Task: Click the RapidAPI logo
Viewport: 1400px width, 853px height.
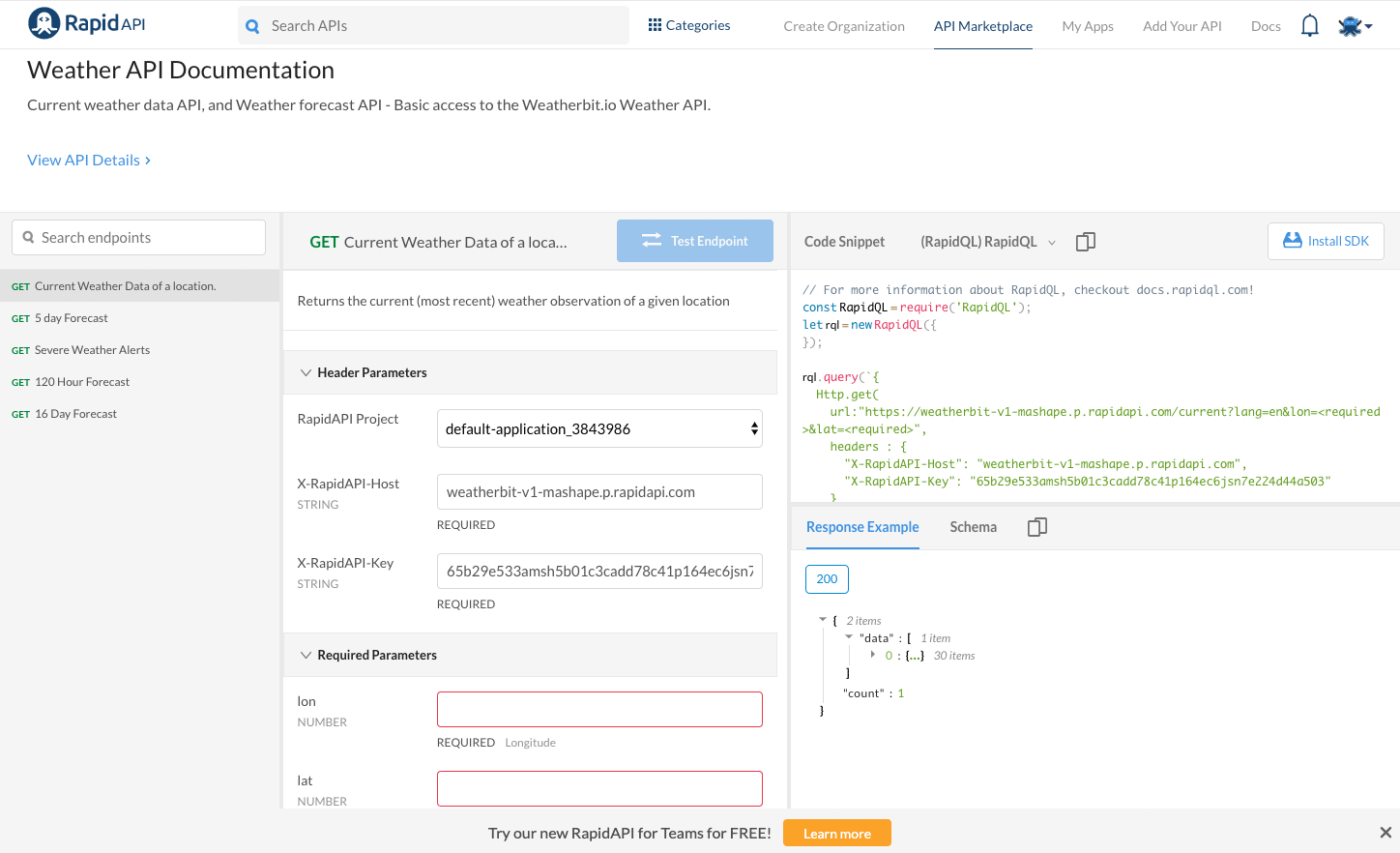Action: point(85,23)
